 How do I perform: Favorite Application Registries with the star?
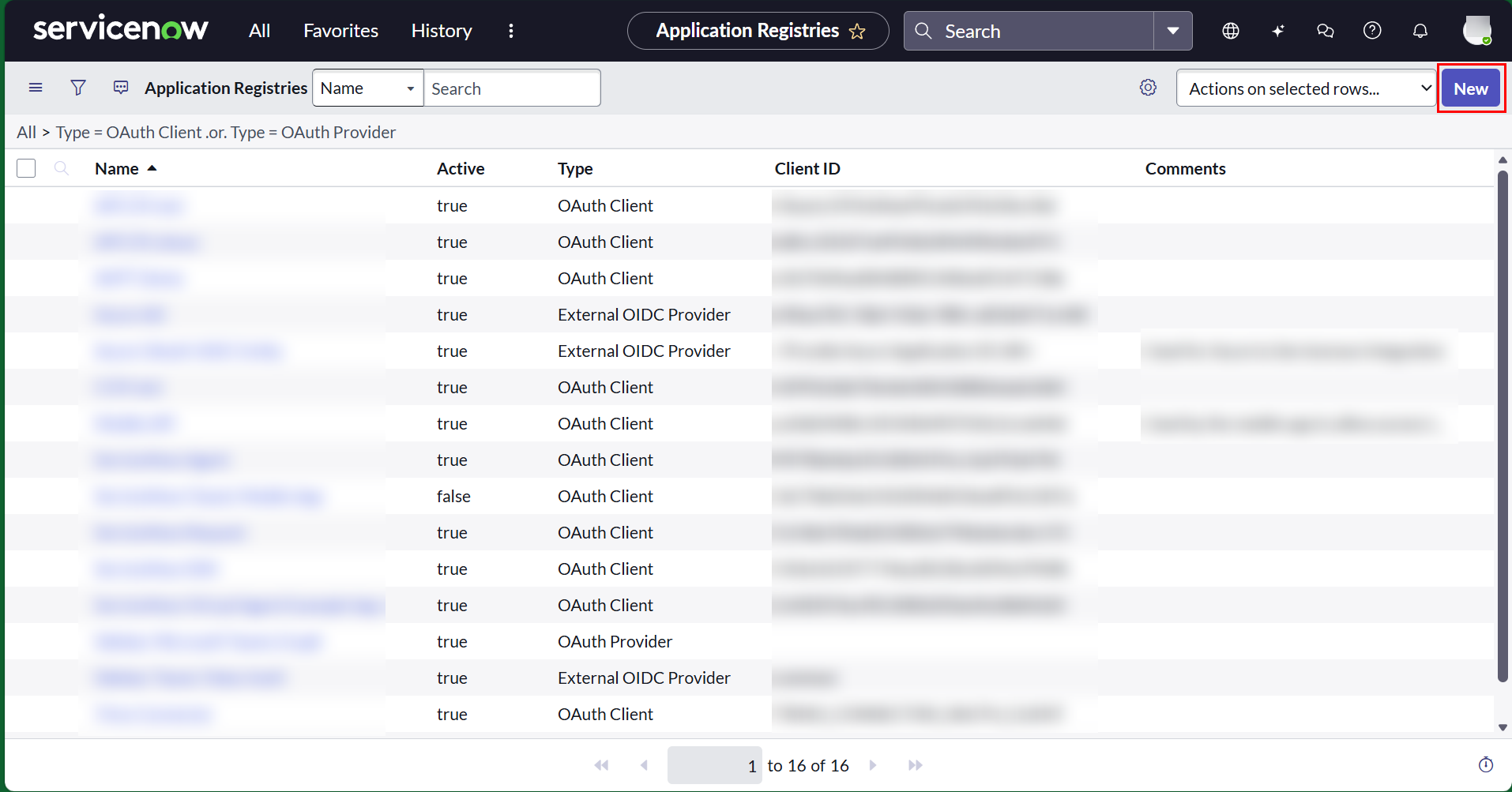tap(857, 31)
